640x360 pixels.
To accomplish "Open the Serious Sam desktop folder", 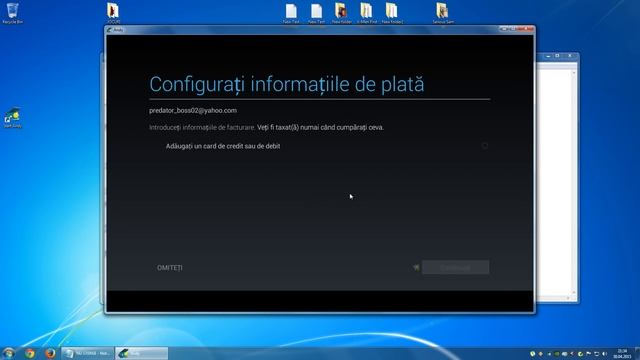I will tap(442, 13).
